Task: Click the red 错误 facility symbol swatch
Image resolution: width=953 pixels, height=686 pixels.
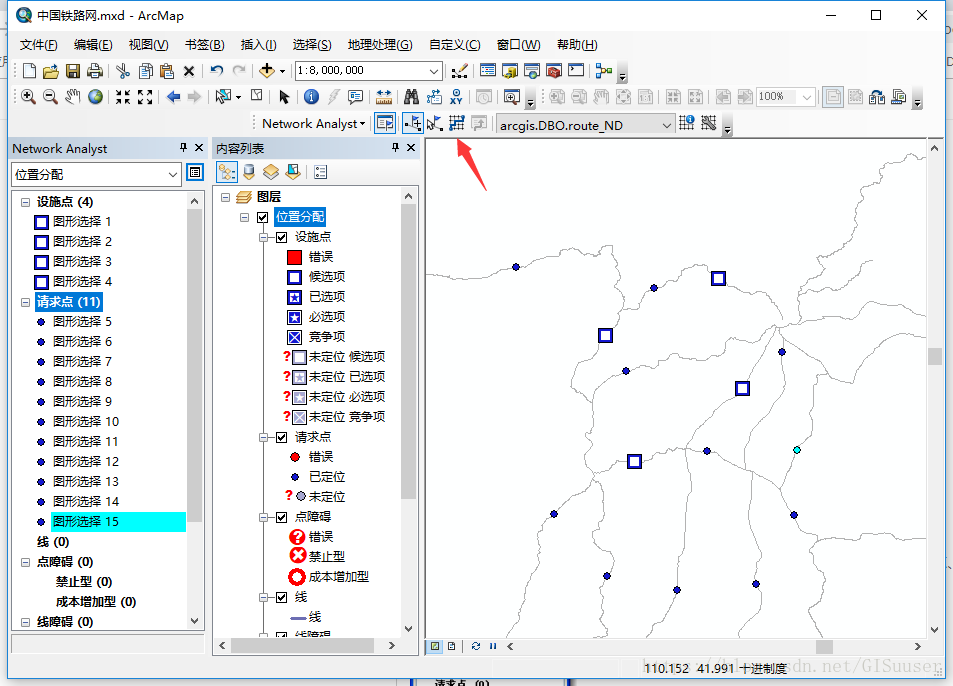Action: click(x=294, y=258)
